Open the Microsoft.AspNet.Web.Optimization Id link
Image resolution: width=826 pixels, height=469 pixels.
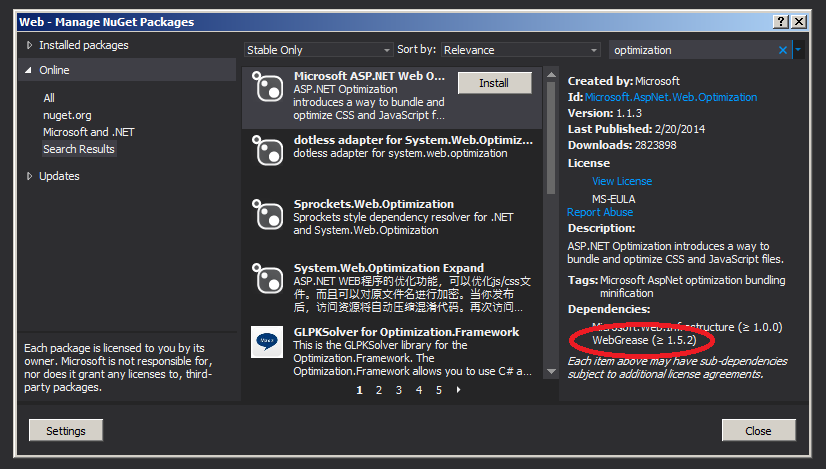click(x=671, y=97)
